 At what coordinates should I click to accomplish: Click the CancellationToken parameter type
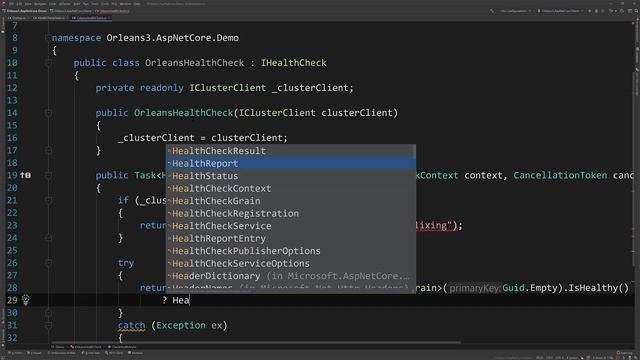point(560,175)
